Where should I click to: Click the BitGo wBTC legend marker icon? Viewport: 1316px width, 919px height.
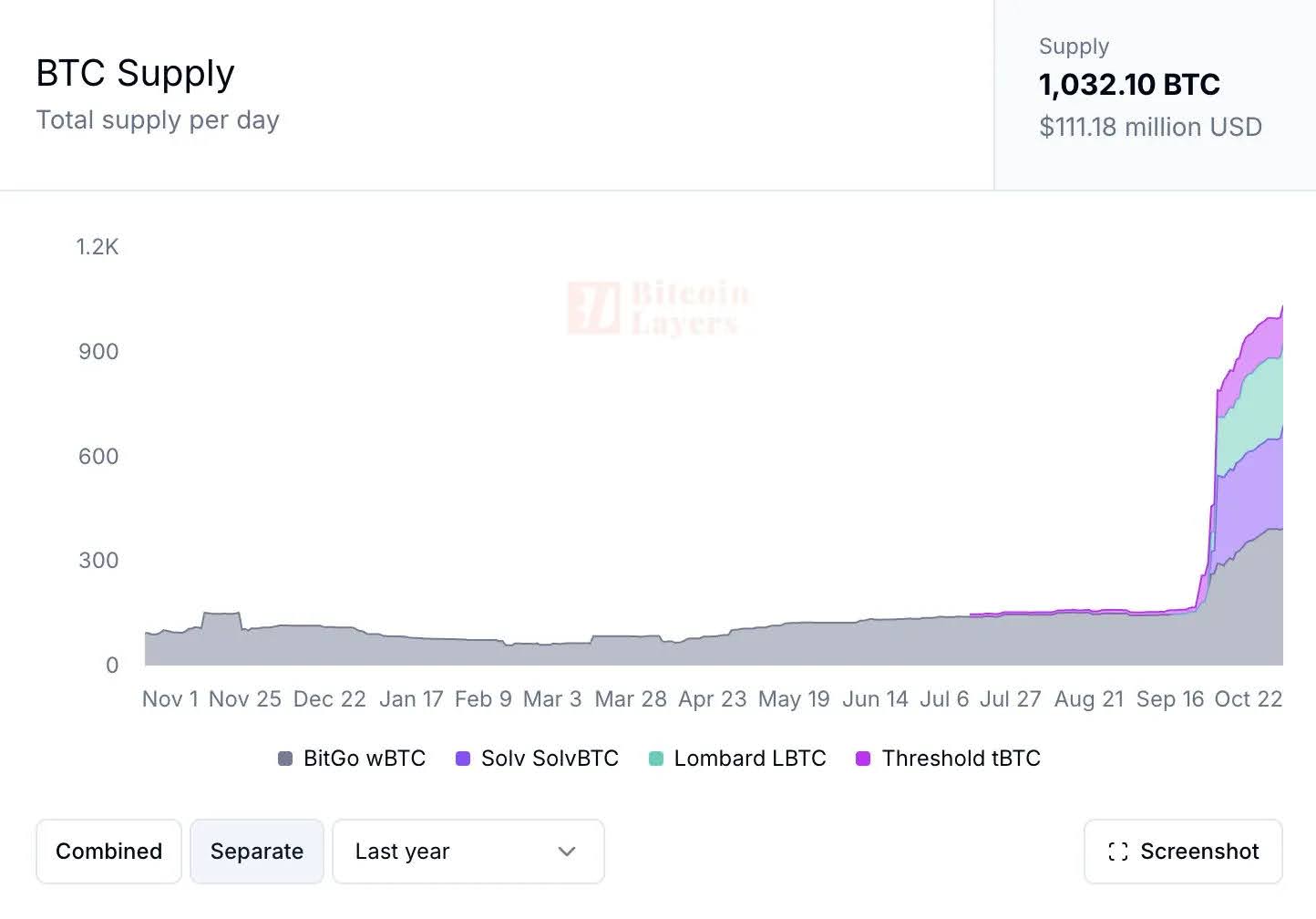284,758
